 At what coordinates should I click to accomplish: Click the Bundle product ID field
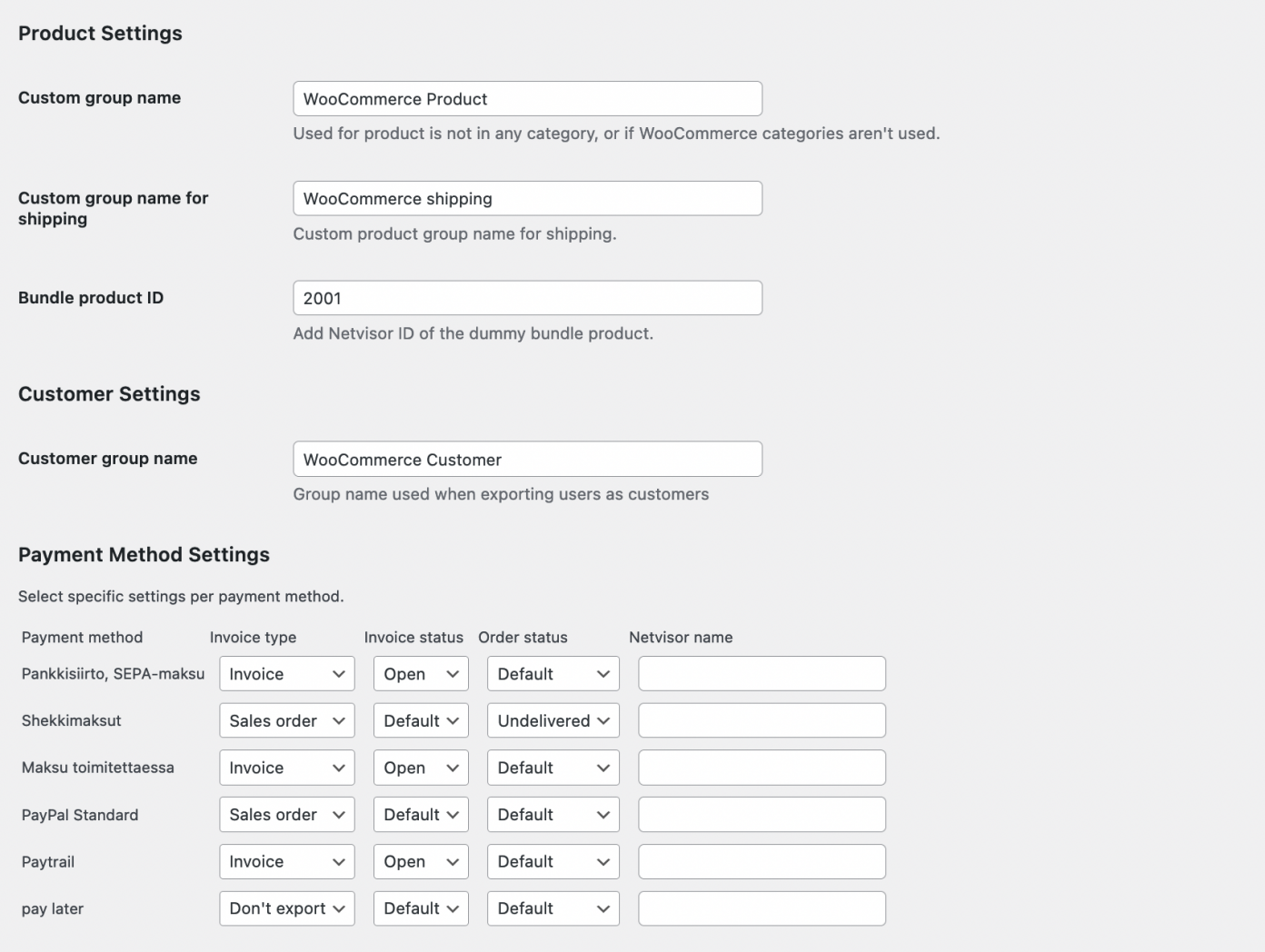[x=527, y=298]
